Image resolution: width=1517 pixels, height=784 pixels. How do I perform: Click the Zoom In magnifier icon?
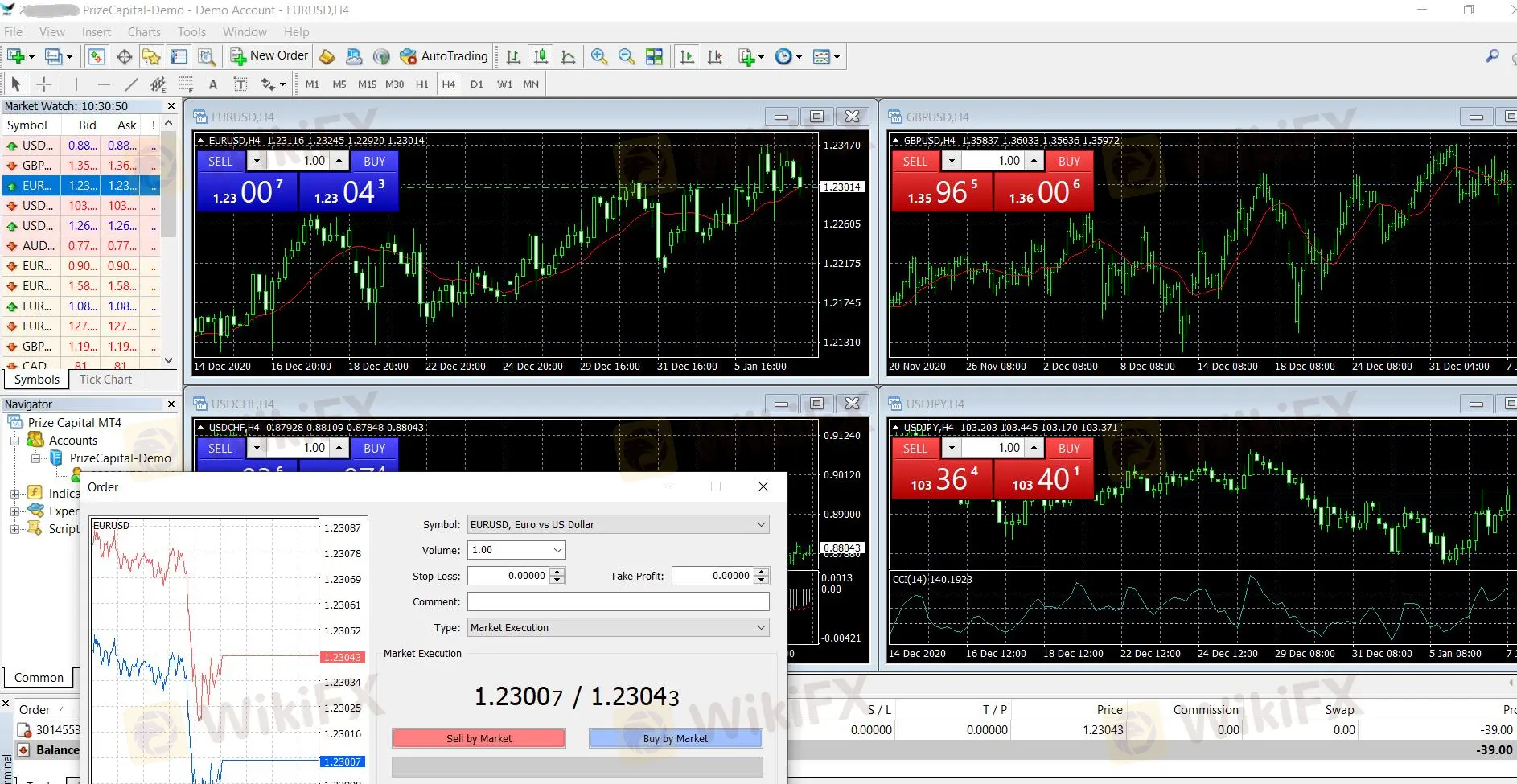[x=598, y=55]
